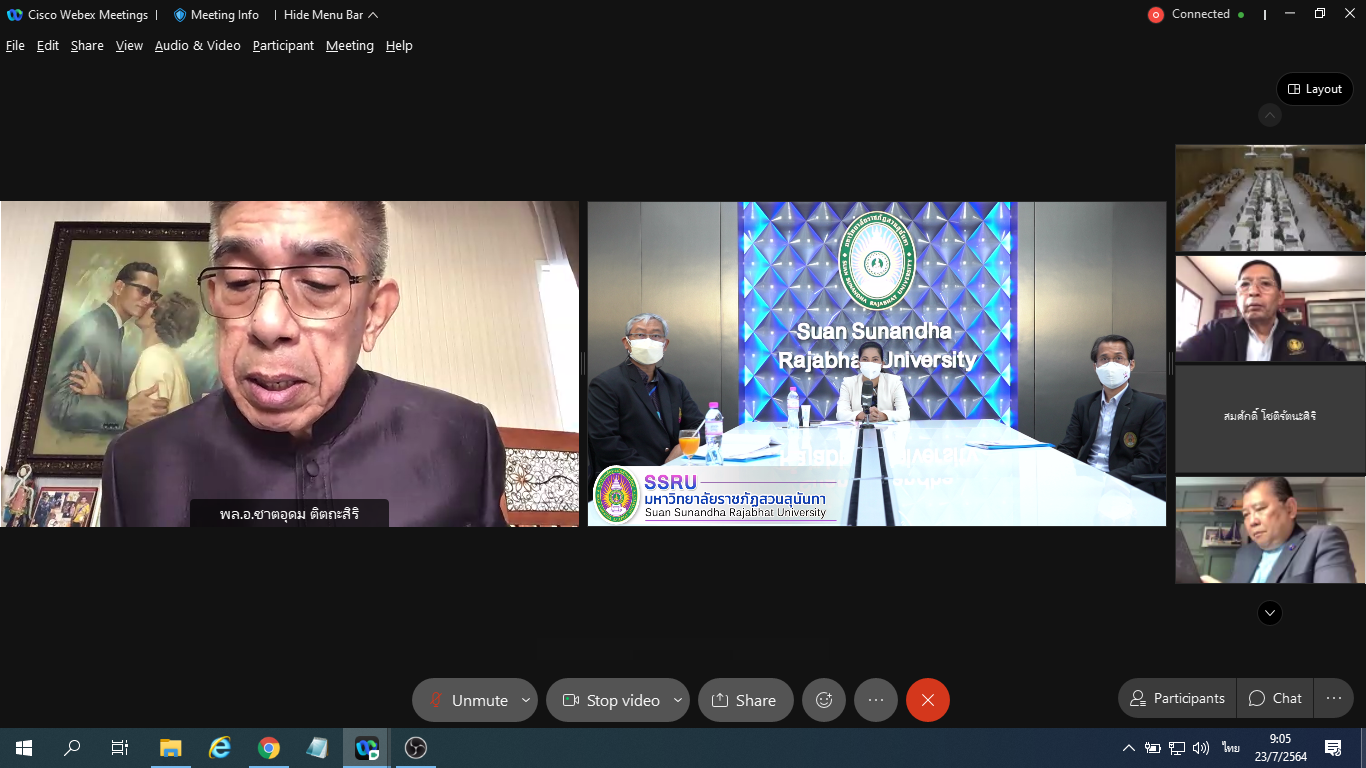Screen dimensions: 1366x768
Task: Select the conference room video thumbnail
Action: click(1269, 198)
